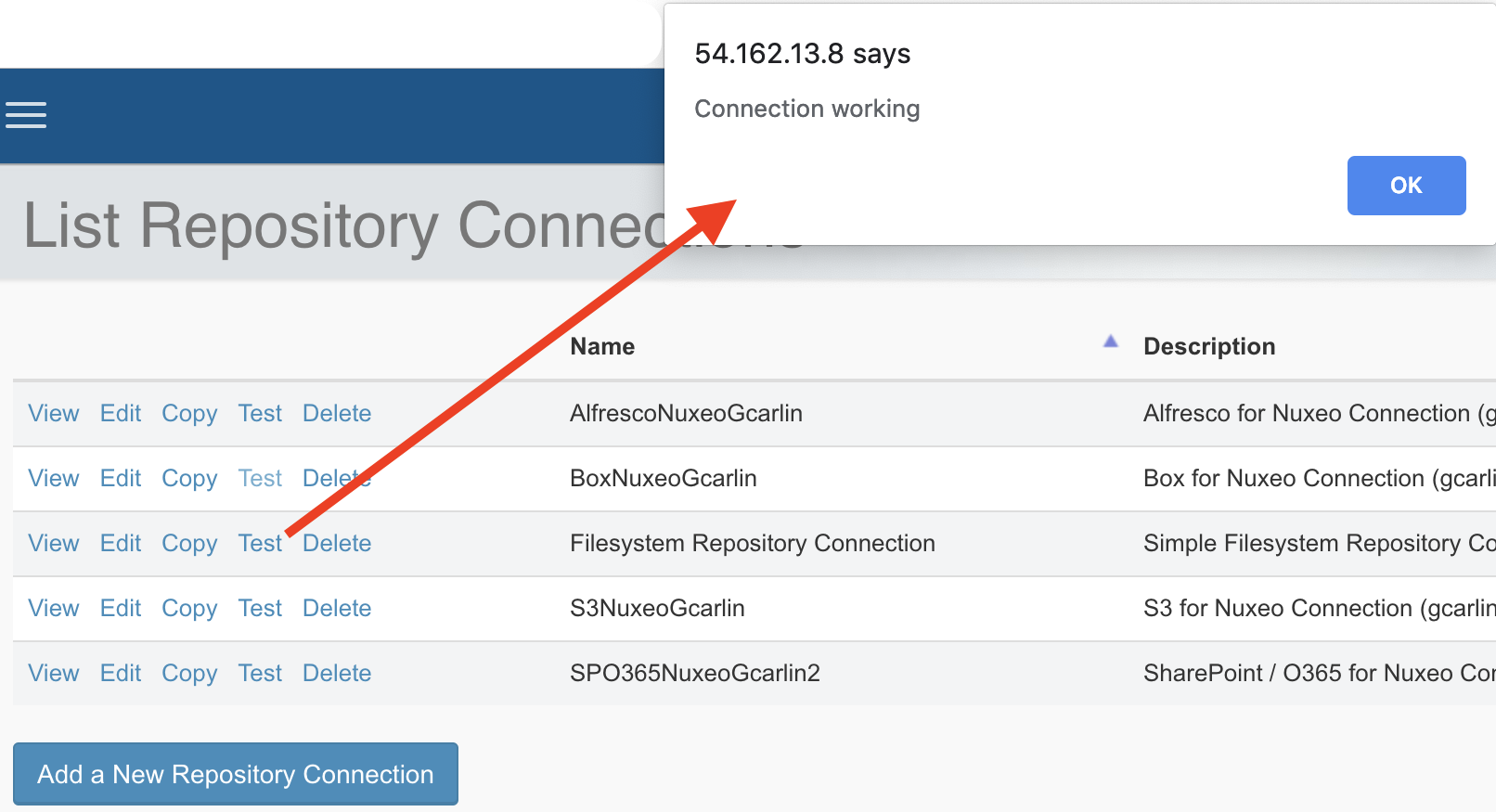Click '54.162.13.8 says' dialog title
1496x812 pixels.
(803, 54)
